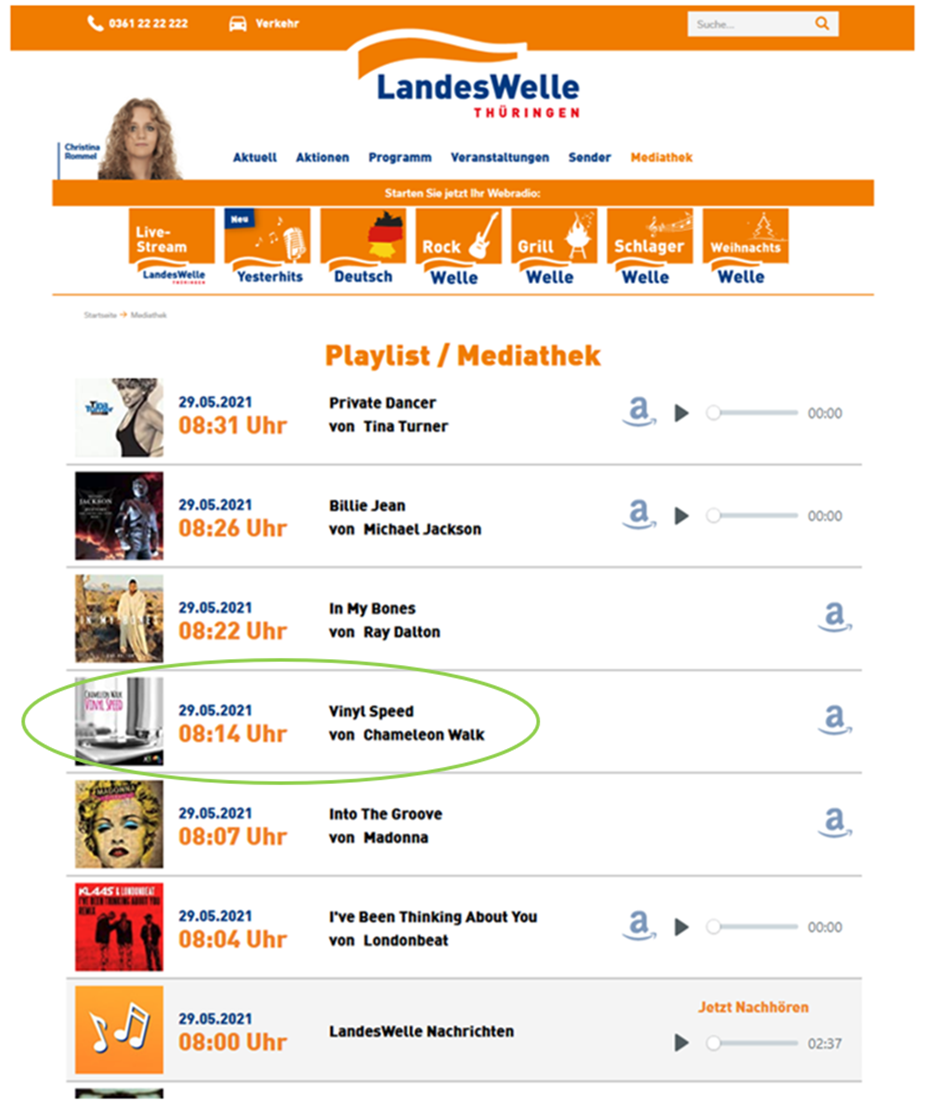The image size is (925, 1111).
Task: Open the Verkehr traffic link
Action: (264, 23)
